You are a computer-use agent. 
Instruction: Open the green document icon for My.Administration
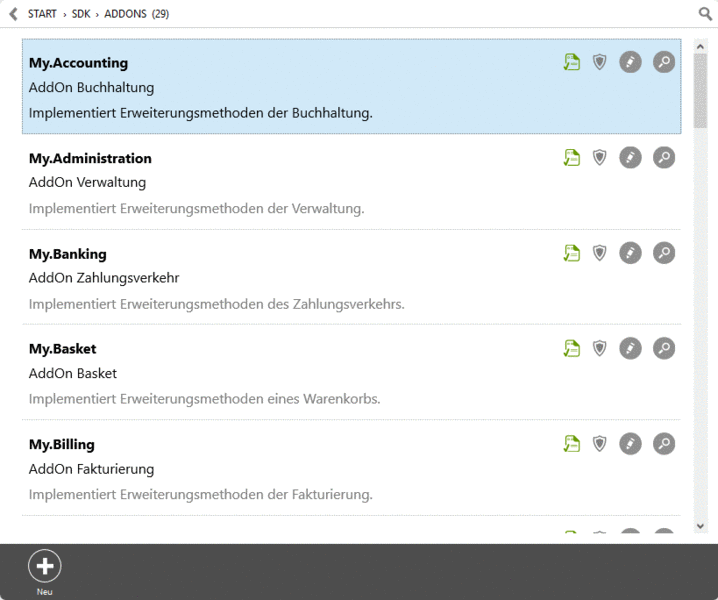[571, 158]
